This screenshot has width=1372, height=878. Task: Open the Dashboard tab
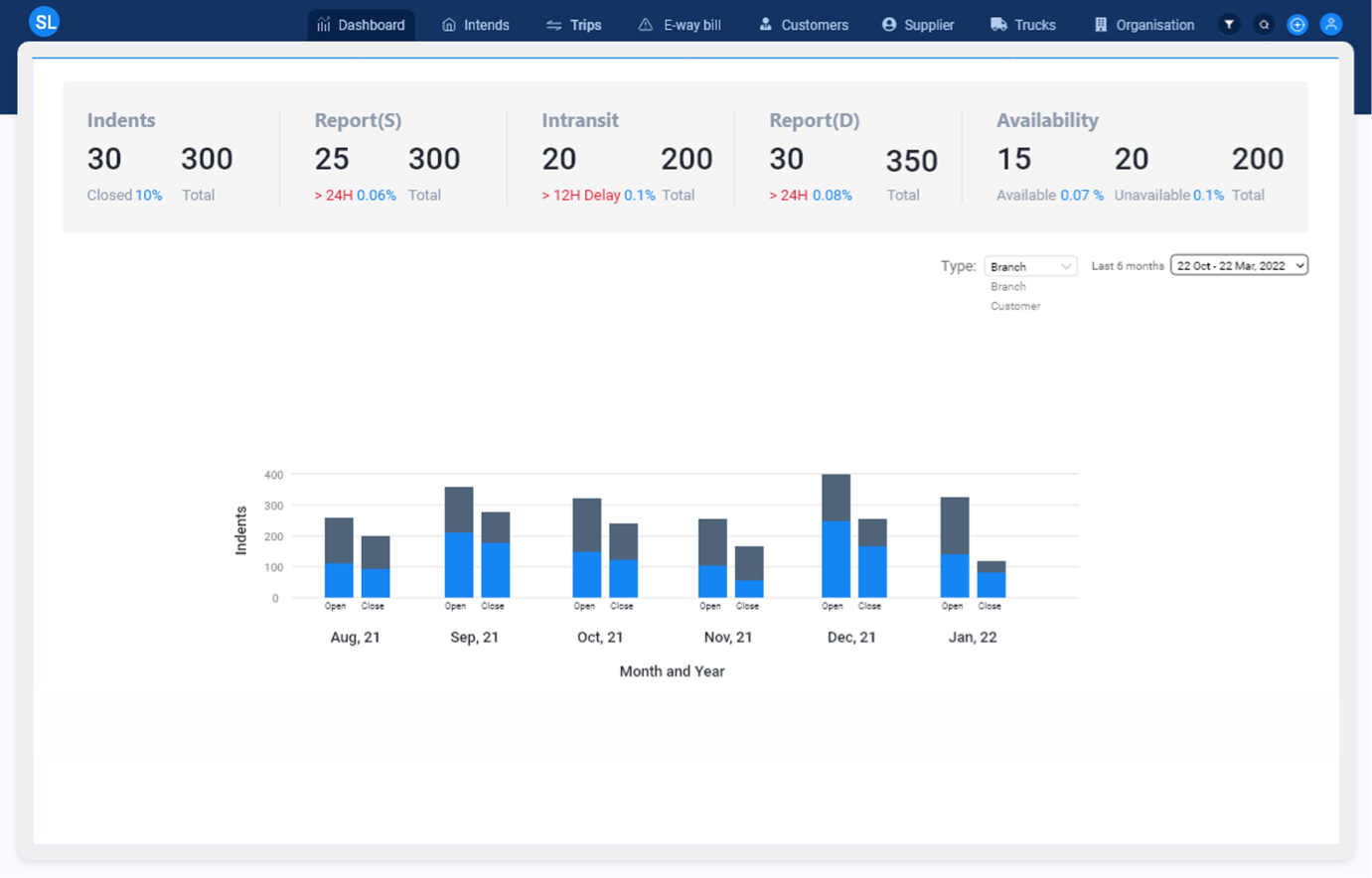tap(362, 25)
